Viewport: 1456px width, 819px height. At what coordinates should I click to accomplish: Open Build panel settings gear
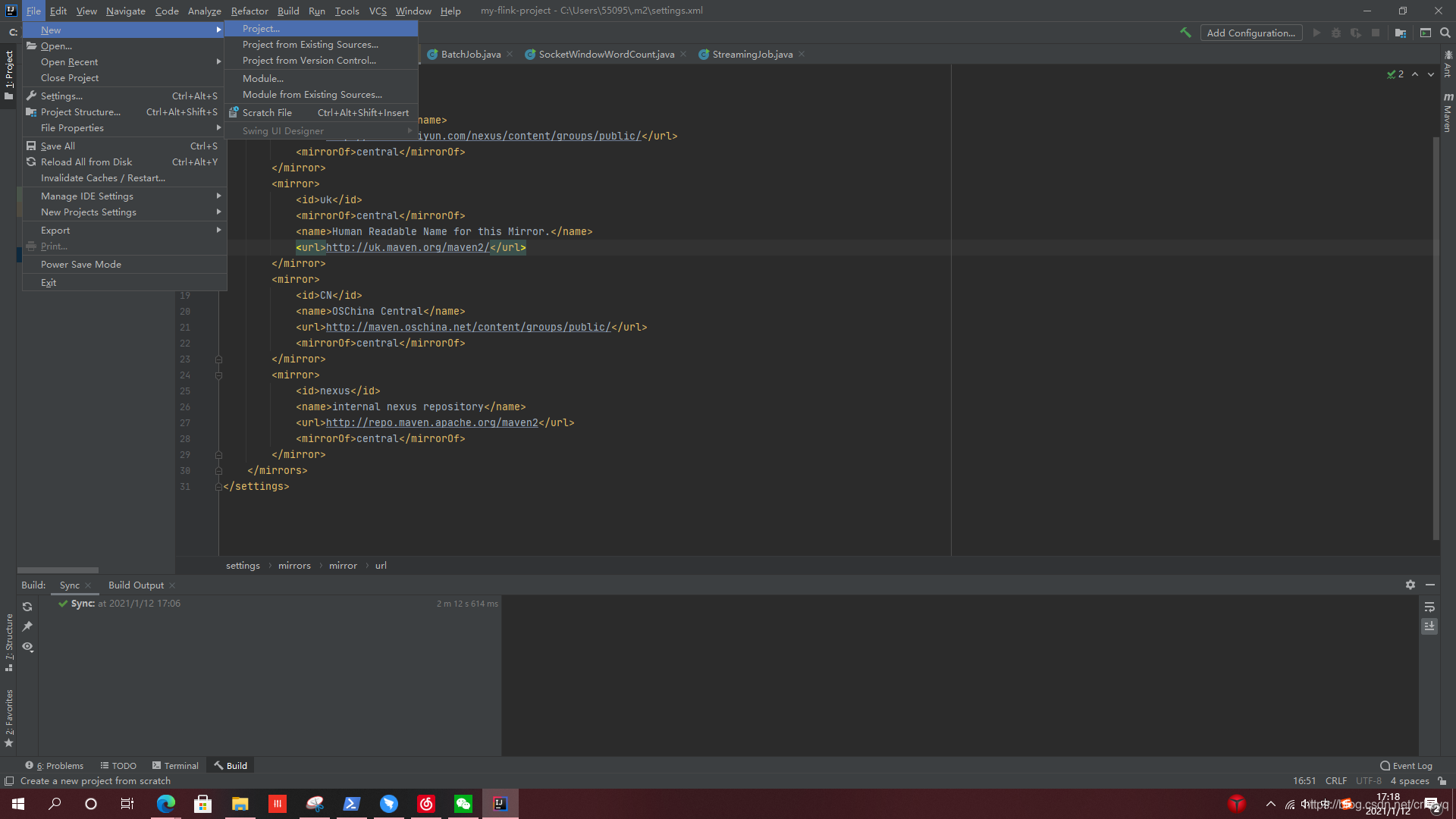pos(1410,585)
